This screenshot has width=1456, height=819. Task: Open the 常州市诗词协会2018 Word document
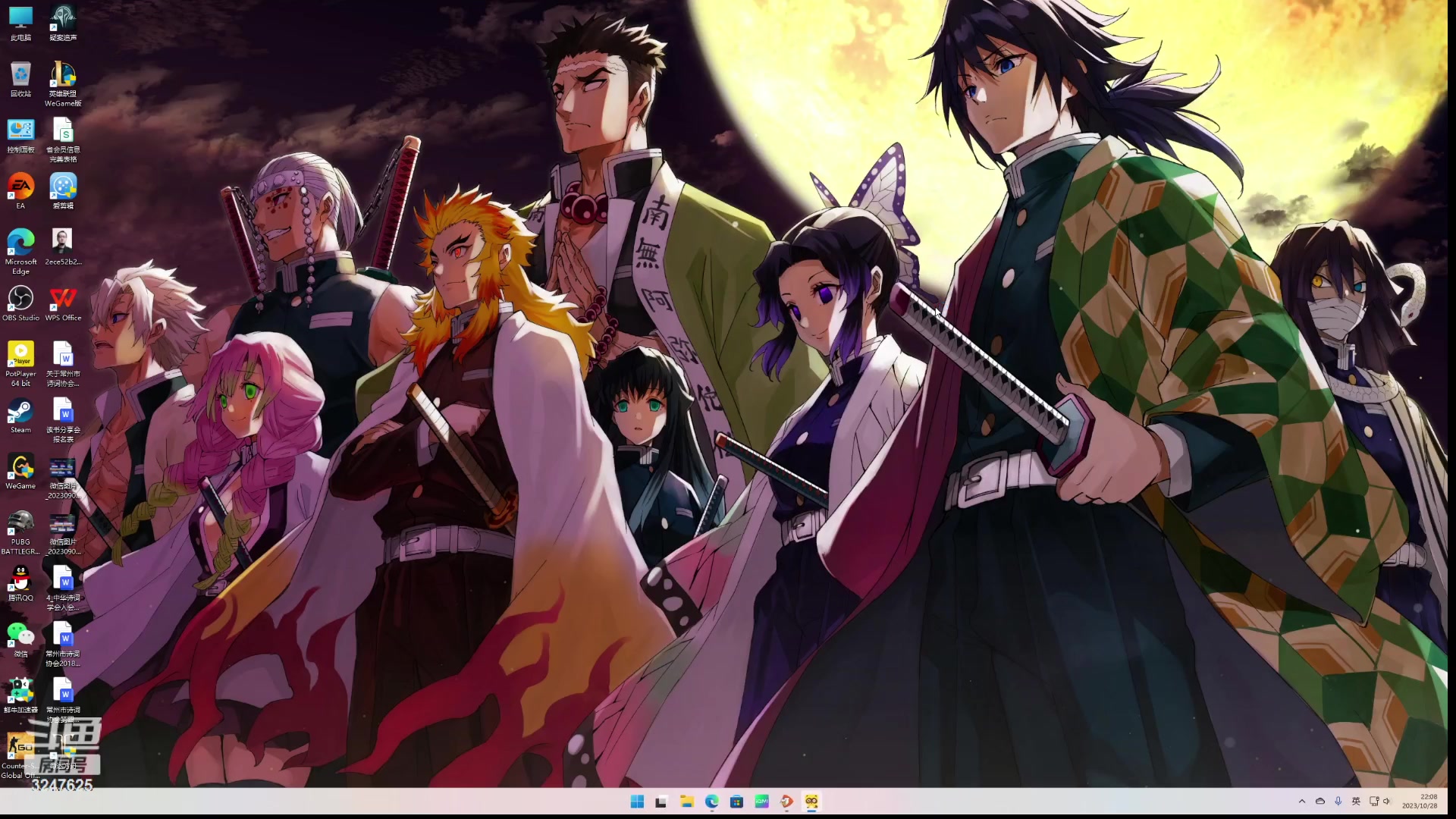(63, 645)
